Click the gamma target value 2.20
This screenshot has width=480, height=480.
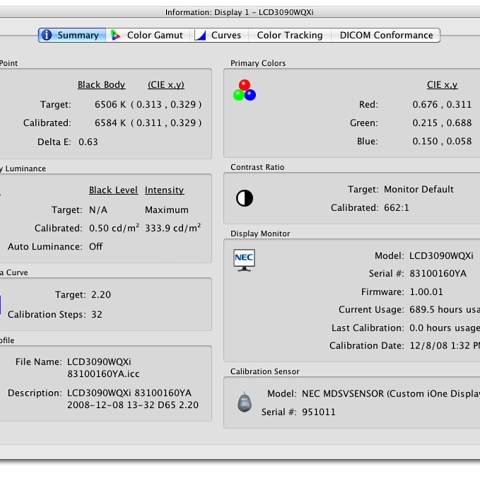[101, 295]
